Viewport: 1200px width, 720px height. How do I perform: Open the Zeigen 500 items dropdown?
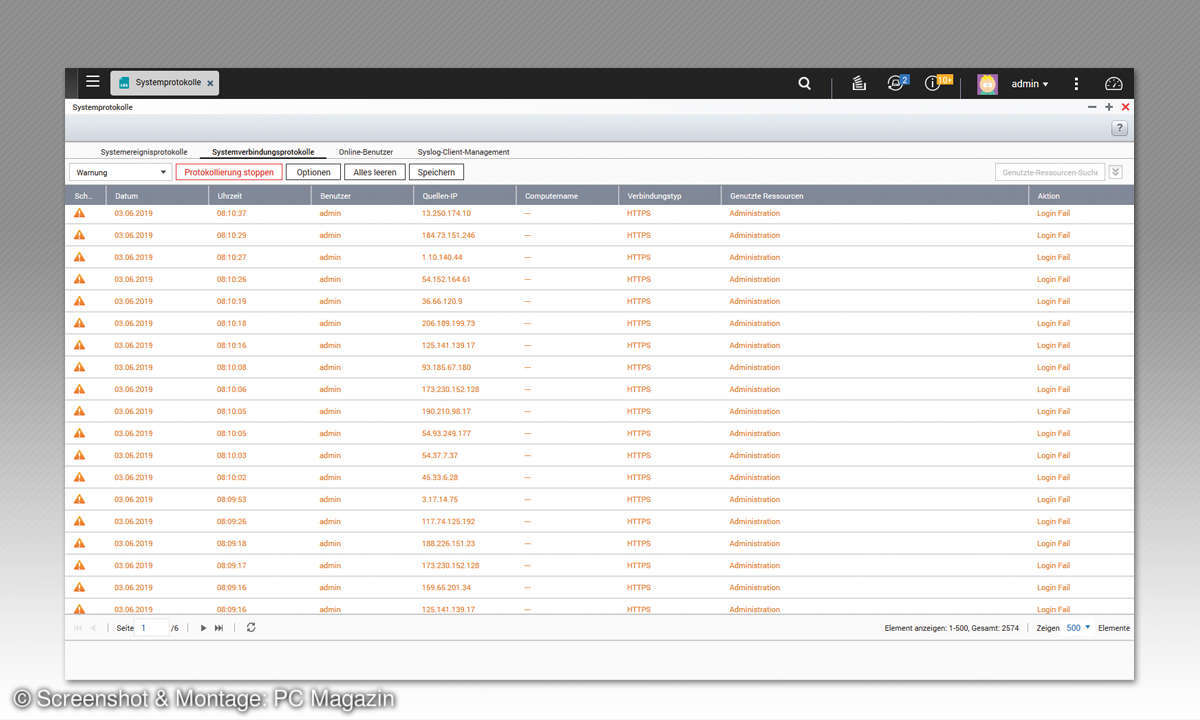coord(1078,628)
